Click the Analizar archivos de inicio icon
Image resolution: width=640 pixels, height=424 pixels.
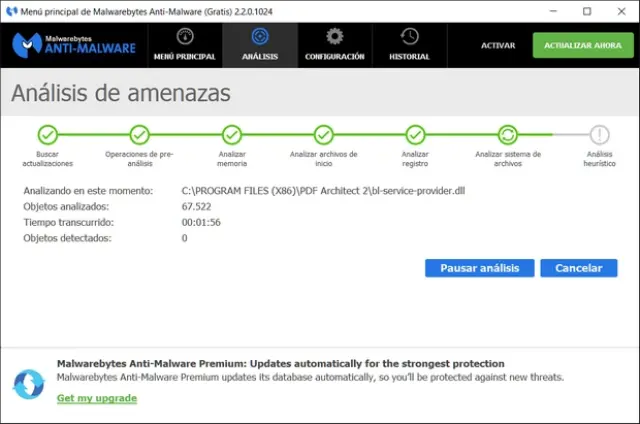323,134
